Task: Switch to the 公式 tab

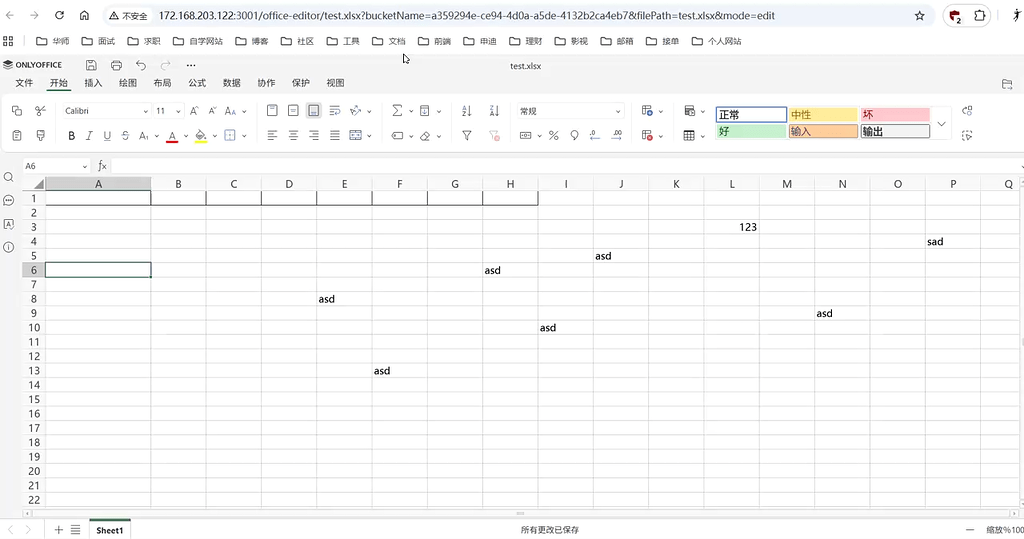Action: coord(197,83)
